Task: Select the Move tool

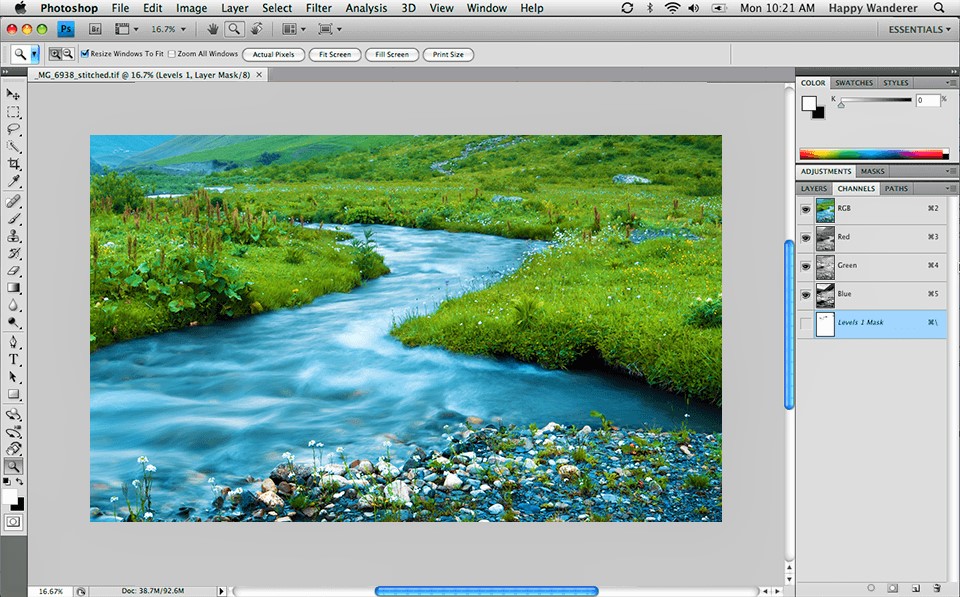Action: (14, 93)
